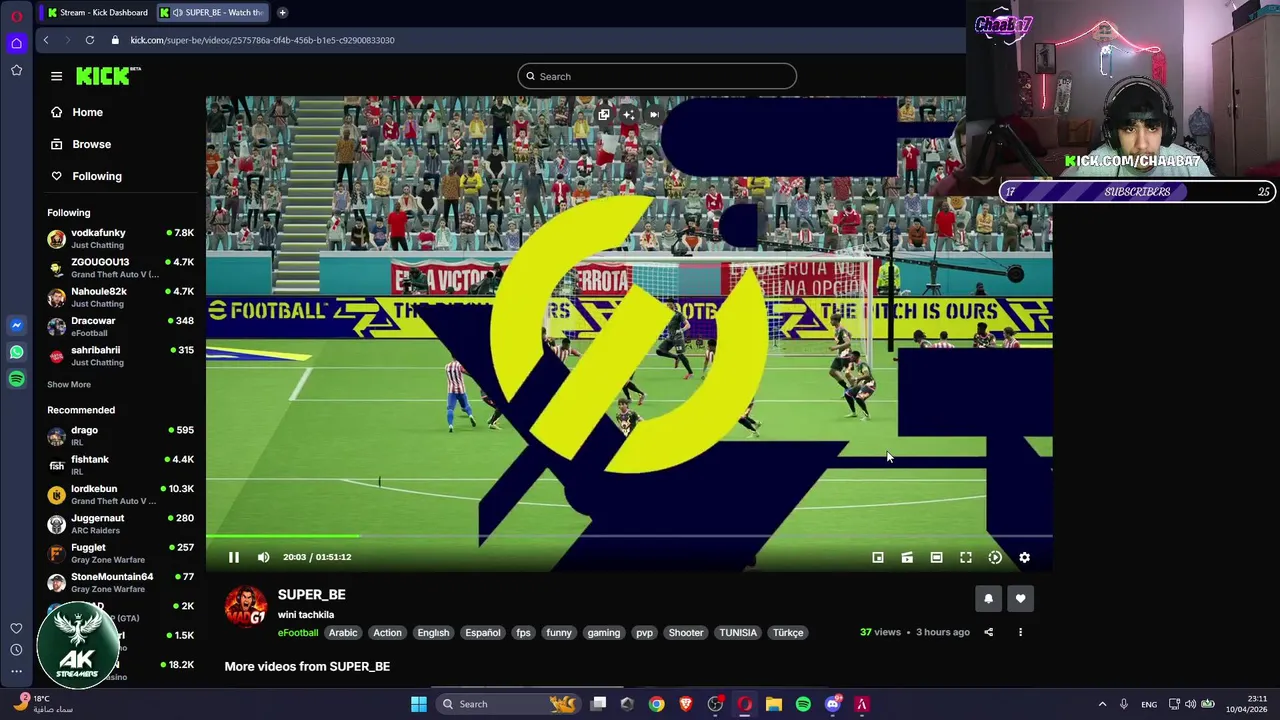Open Browse in Kick sidebar
Viewport: 1280px width, 720px height.
pos(91,144)
